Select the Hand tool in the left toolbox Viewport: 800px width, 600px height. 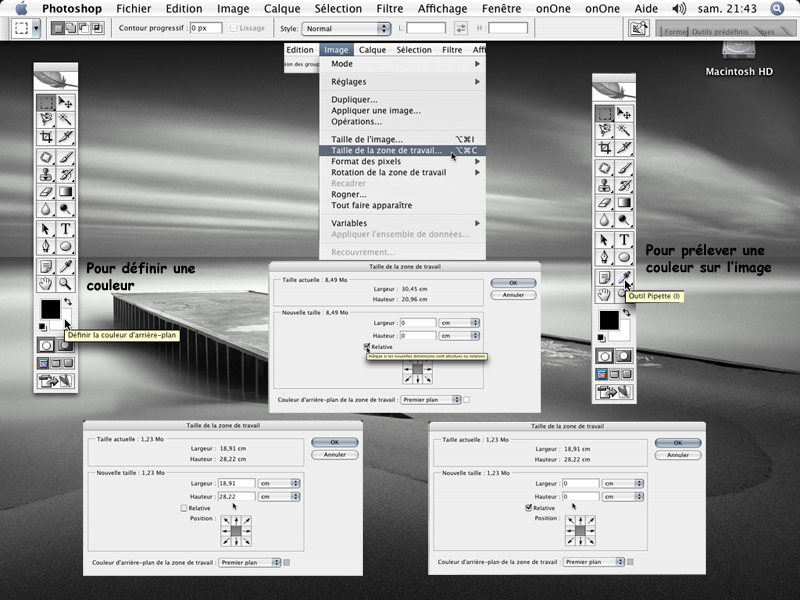[x=46, y=284]
